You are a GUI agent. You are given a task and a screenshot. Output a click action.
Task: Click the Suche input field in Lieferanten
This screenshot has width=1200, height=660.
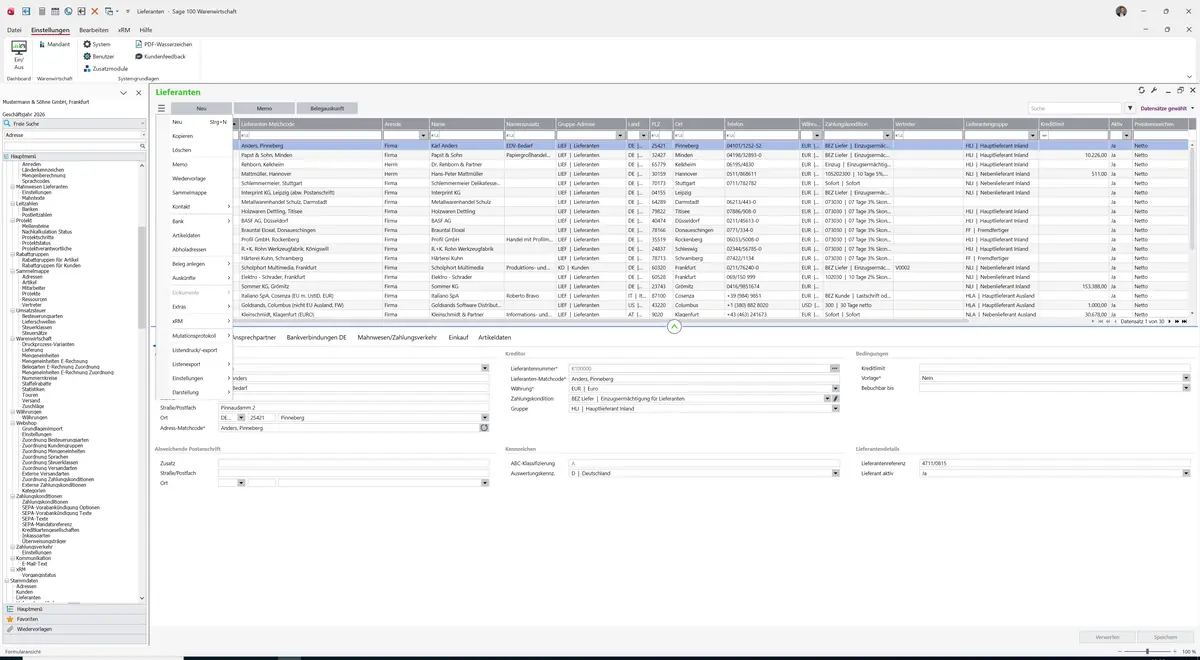pos(1076,108)
